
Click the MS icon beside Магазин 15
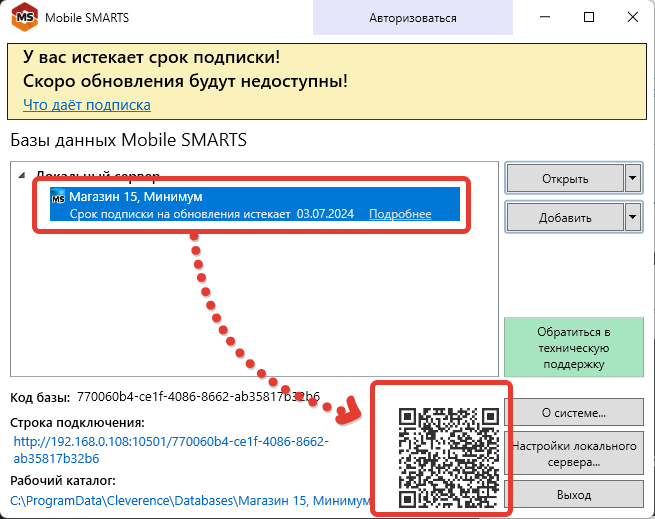click(58, 197)
